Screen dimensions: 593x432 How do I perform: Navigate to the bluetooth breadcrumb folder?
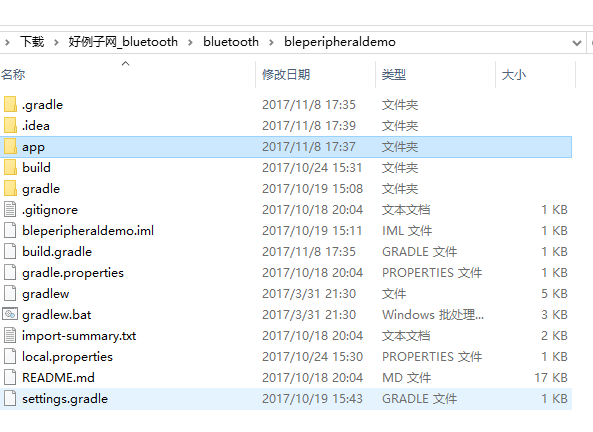tap(231, 42)
